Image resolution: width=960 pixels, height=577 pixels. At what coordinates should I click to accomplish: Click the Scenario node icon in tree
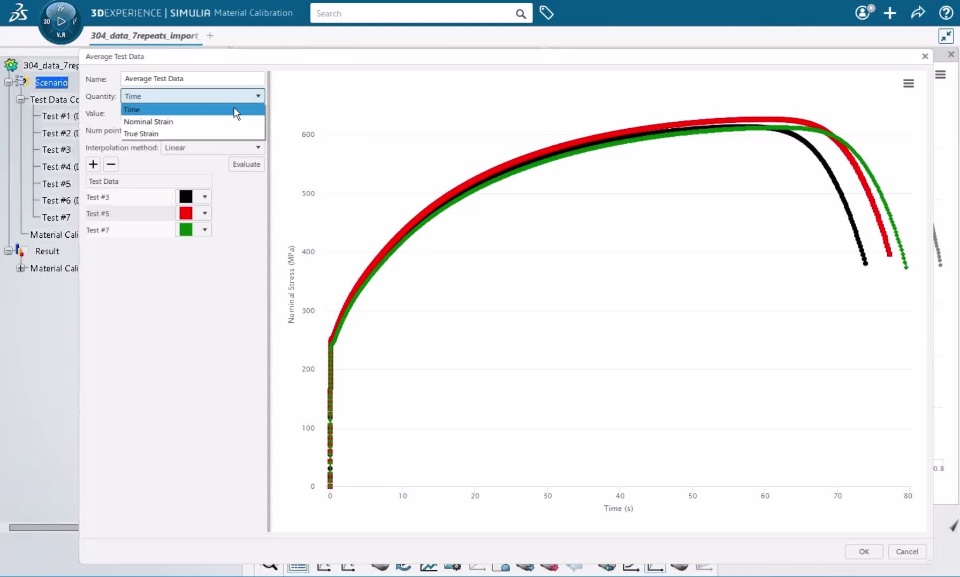(x=23, y=81)
